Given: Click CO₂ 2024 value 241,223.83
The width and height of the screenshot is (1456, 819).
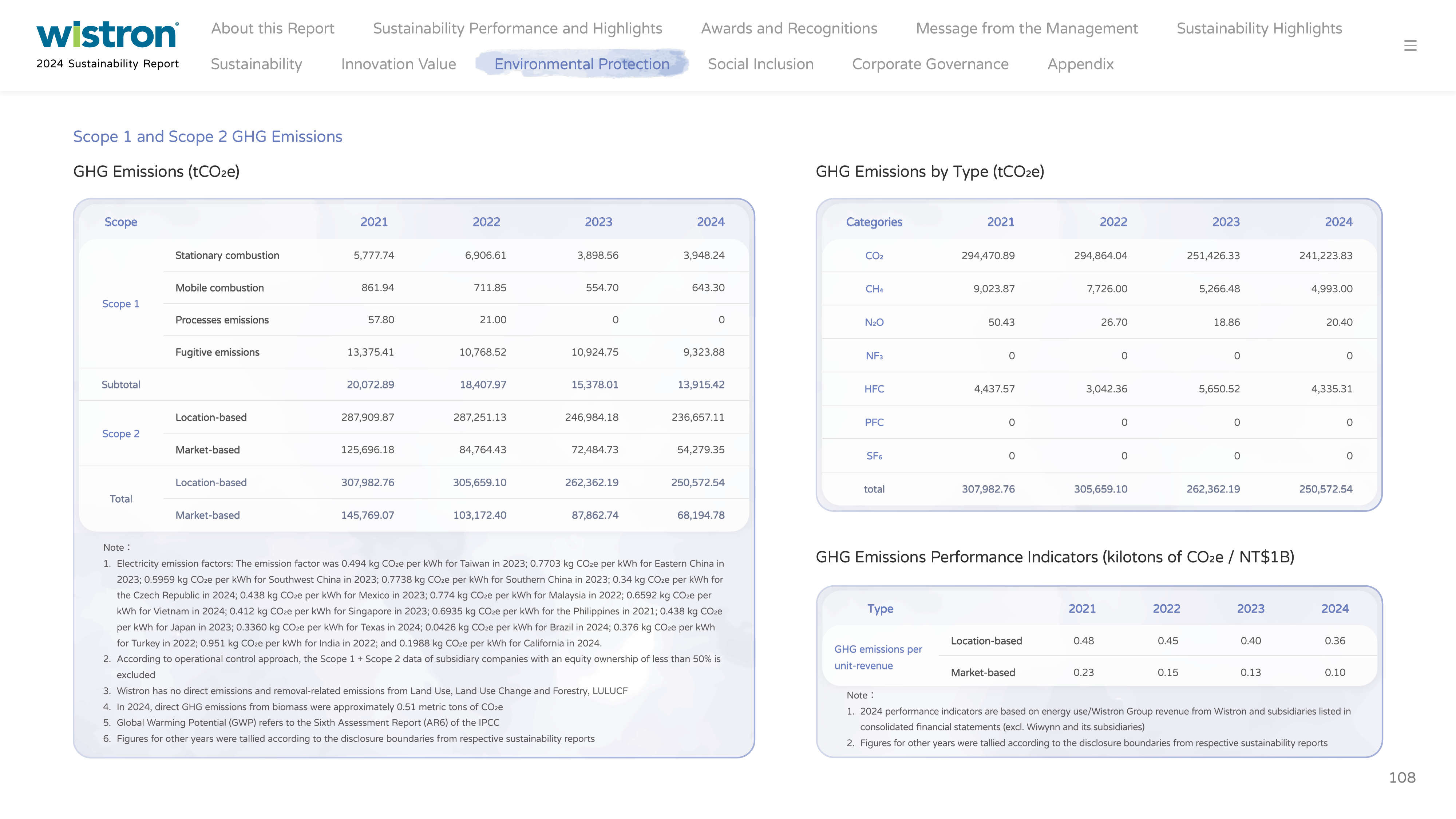Looking at the screenshot, I should click(x=1325, y=256).
